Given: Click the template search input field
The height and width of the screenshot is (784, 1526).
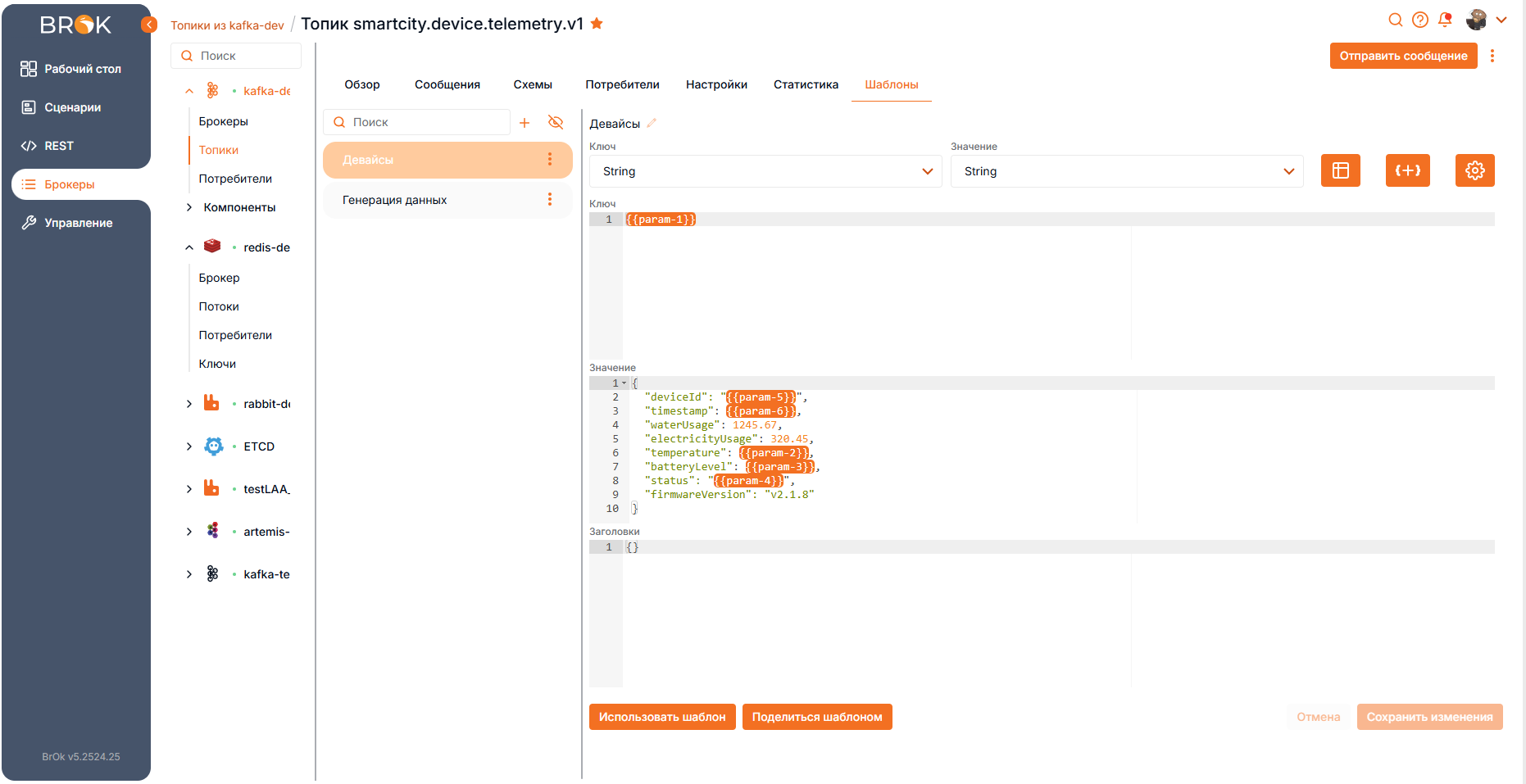Looking at the screenshot, I should tap(422, 122).
